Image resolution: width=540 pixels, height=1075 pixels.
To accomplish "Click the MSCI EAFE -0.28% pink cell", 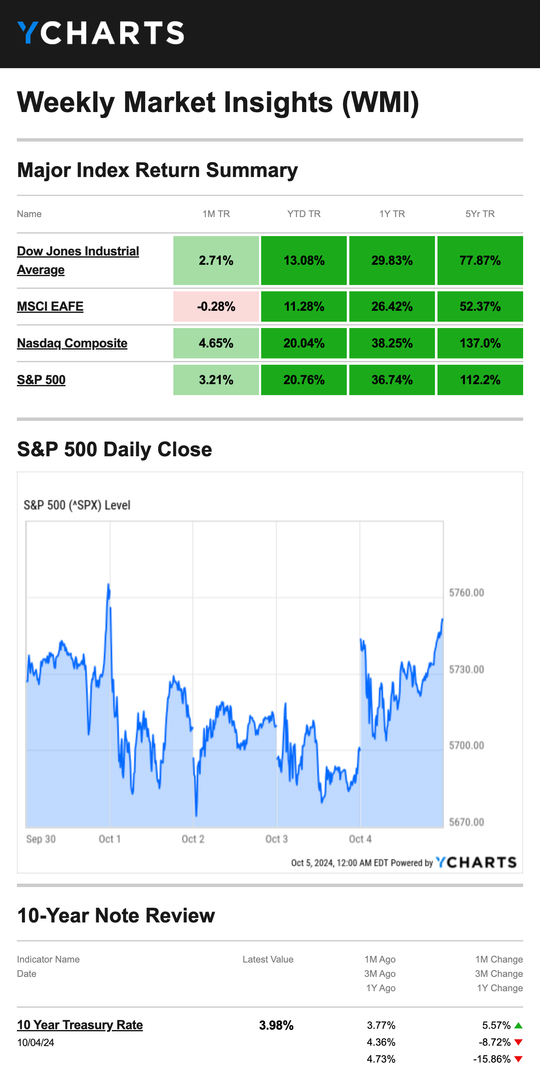I will (x=217, y=306).
